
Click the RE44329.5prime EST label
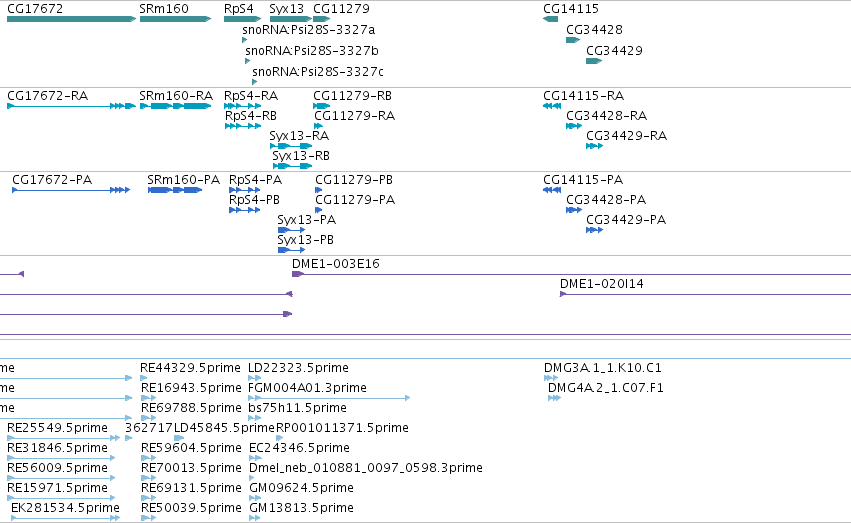click(190, 368)
